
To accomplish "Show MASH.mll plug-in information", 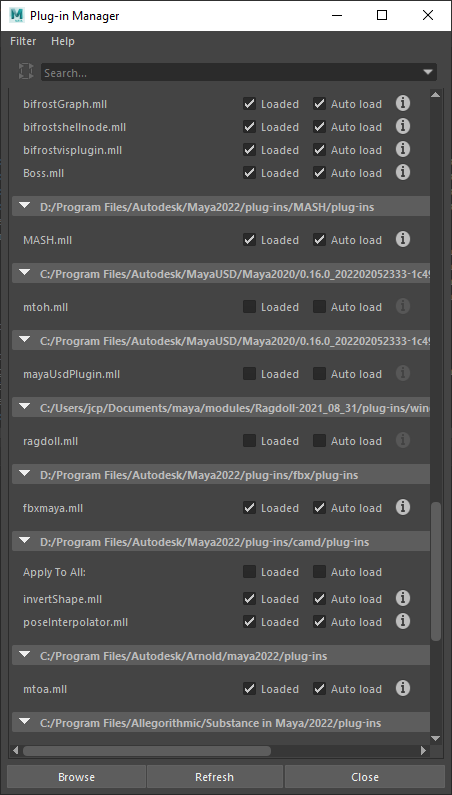I will click(403, 239).
